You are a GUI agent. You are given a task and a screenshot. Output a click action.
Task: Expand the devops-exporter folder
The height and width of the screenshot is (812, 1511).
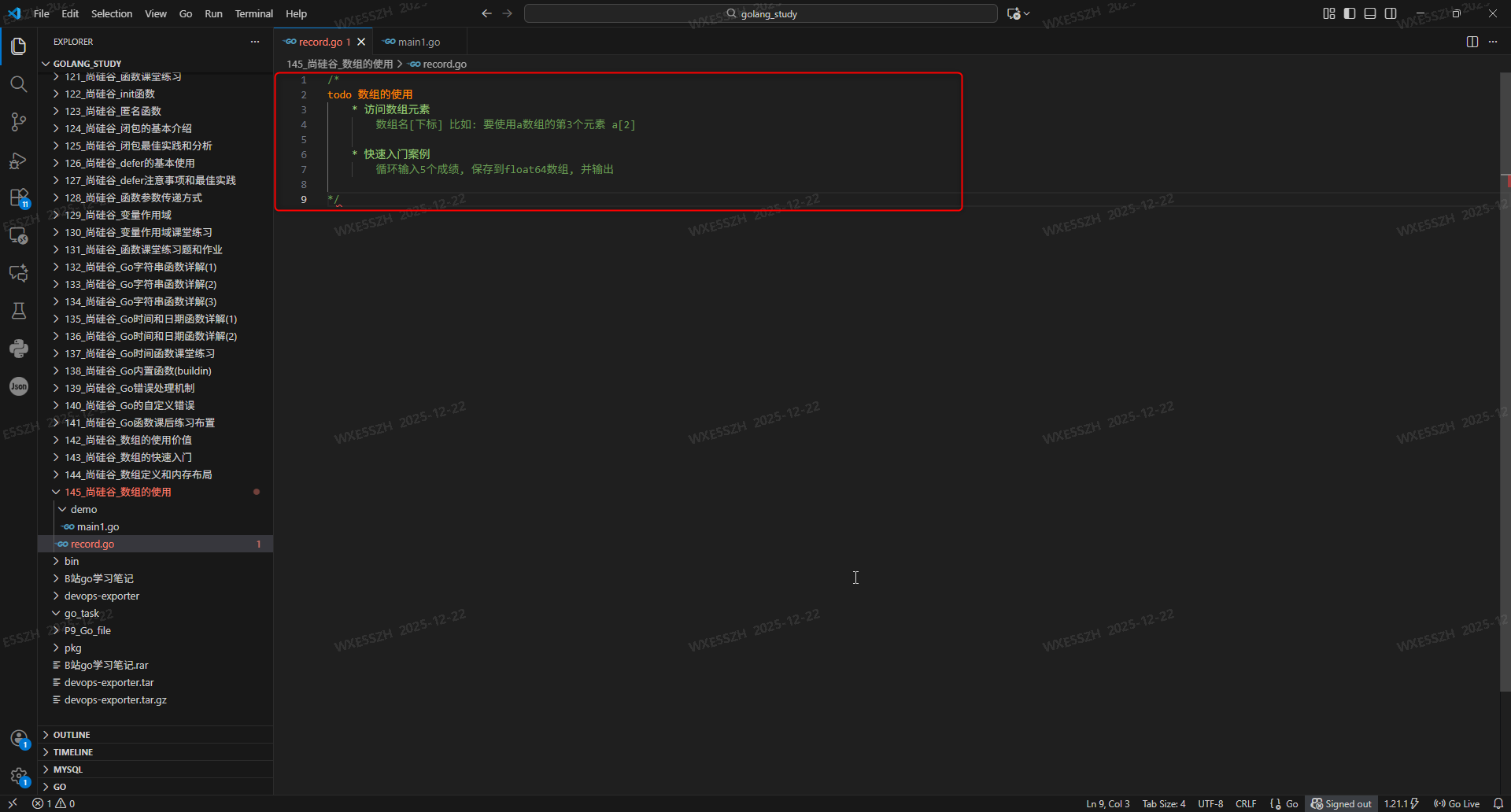[x=156, y=596]
